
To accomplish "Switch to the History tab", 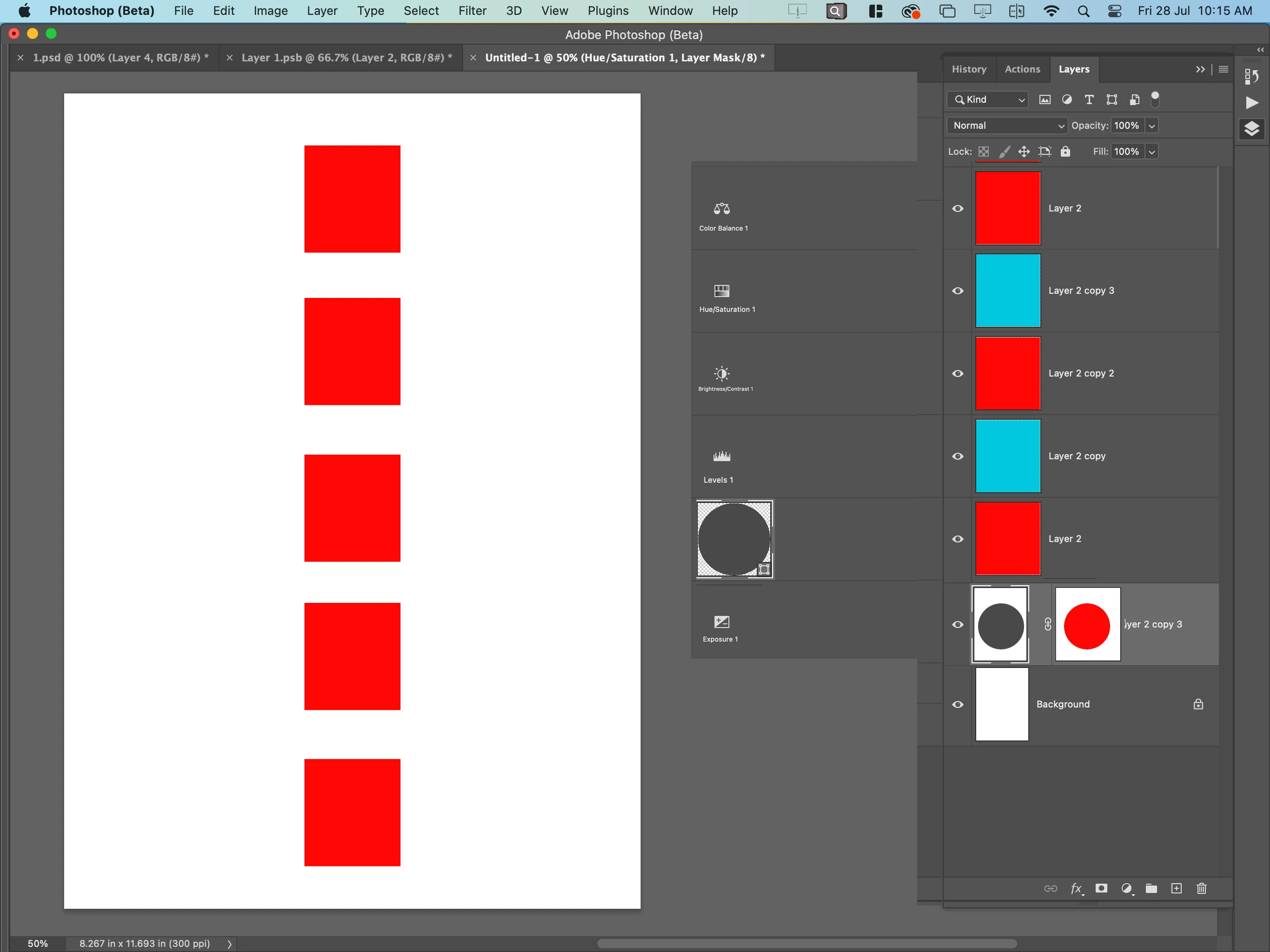I will pyautogui.click(x=969, y=69).
